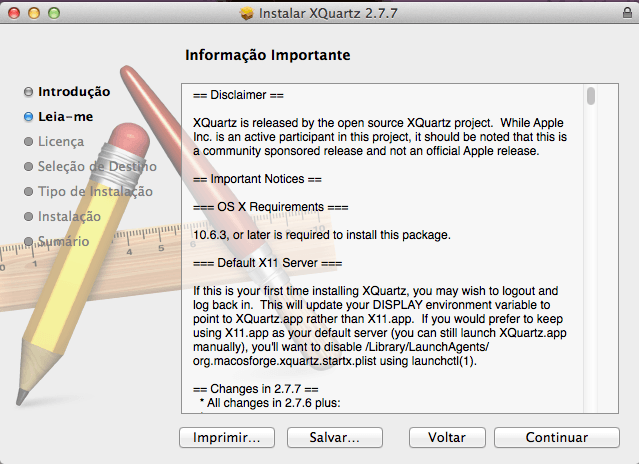
Task: Click the grey bullet beside Licença
Action: (x=28, y=141)
